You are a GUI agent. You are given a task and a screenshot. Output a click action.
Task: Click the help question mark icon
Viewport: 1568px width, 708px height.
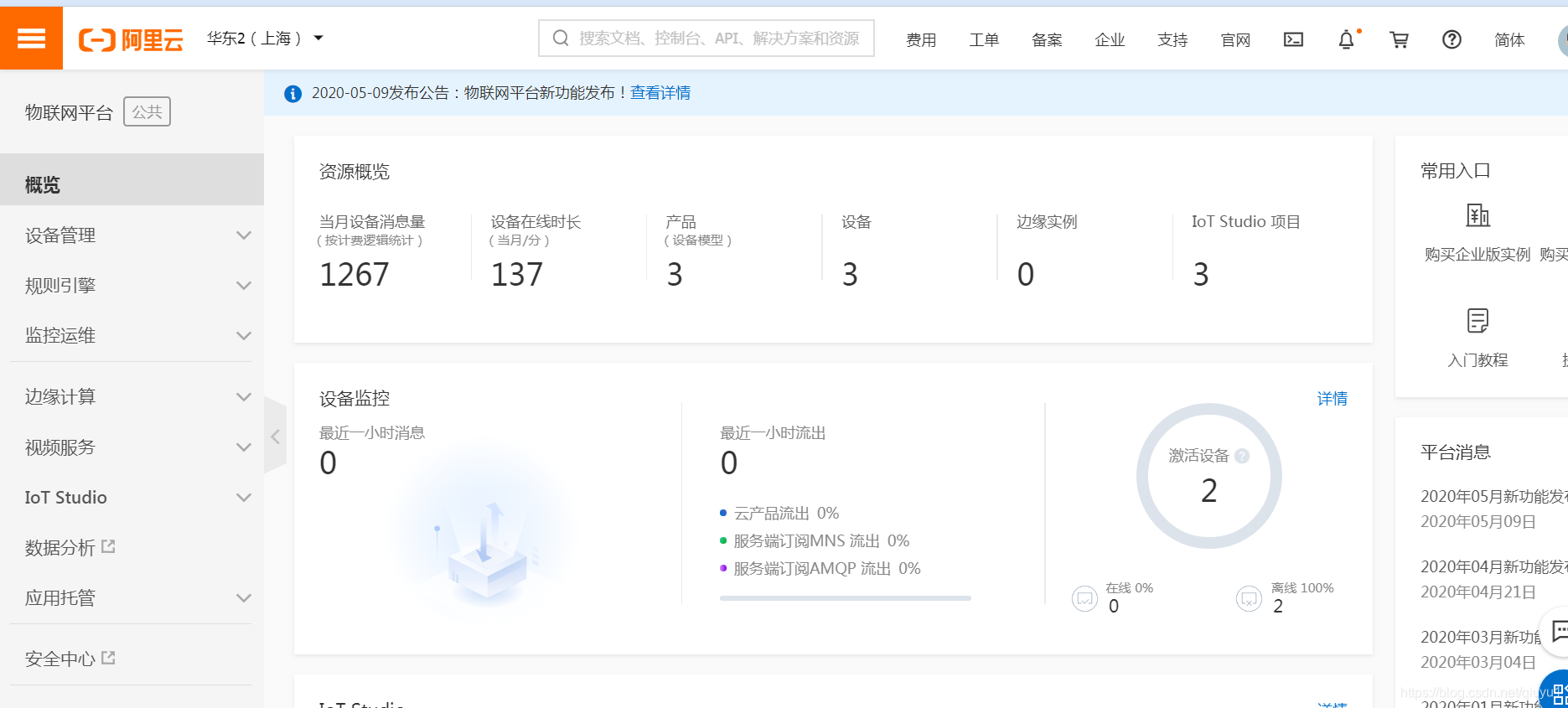pos(1452,39)
